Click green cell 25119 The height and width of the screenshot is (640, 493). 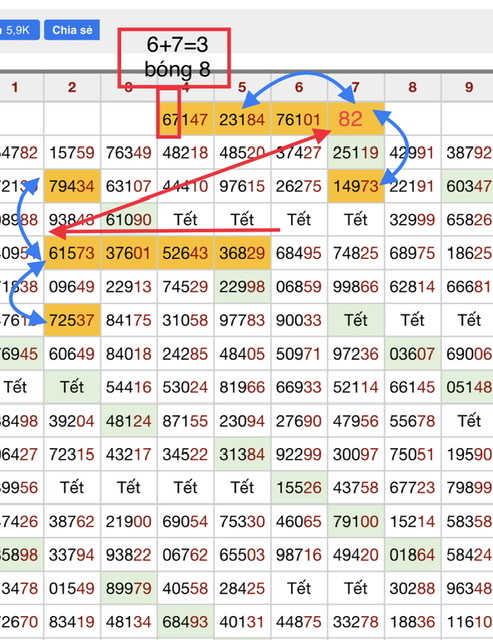pos(355,153)
